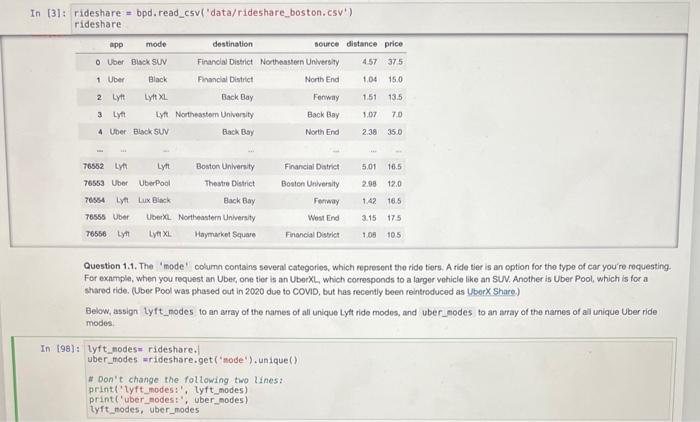Click price 37.5 in row 0
This screenshot has width=700, height=422.
(x=395, y=62)
